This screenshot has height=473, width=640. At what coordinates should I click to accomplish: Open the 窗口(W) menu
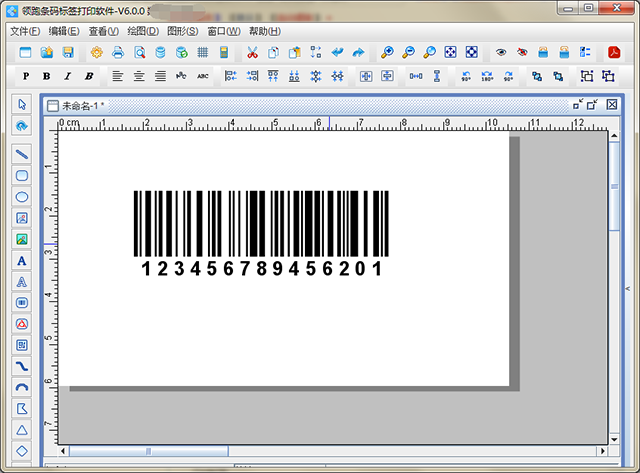point(224,31)
